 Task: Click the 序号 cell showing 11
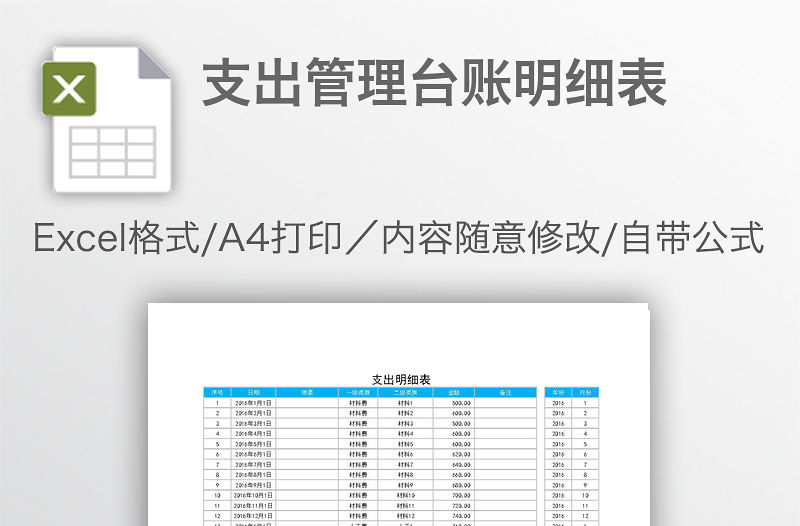tap(217, 506)
